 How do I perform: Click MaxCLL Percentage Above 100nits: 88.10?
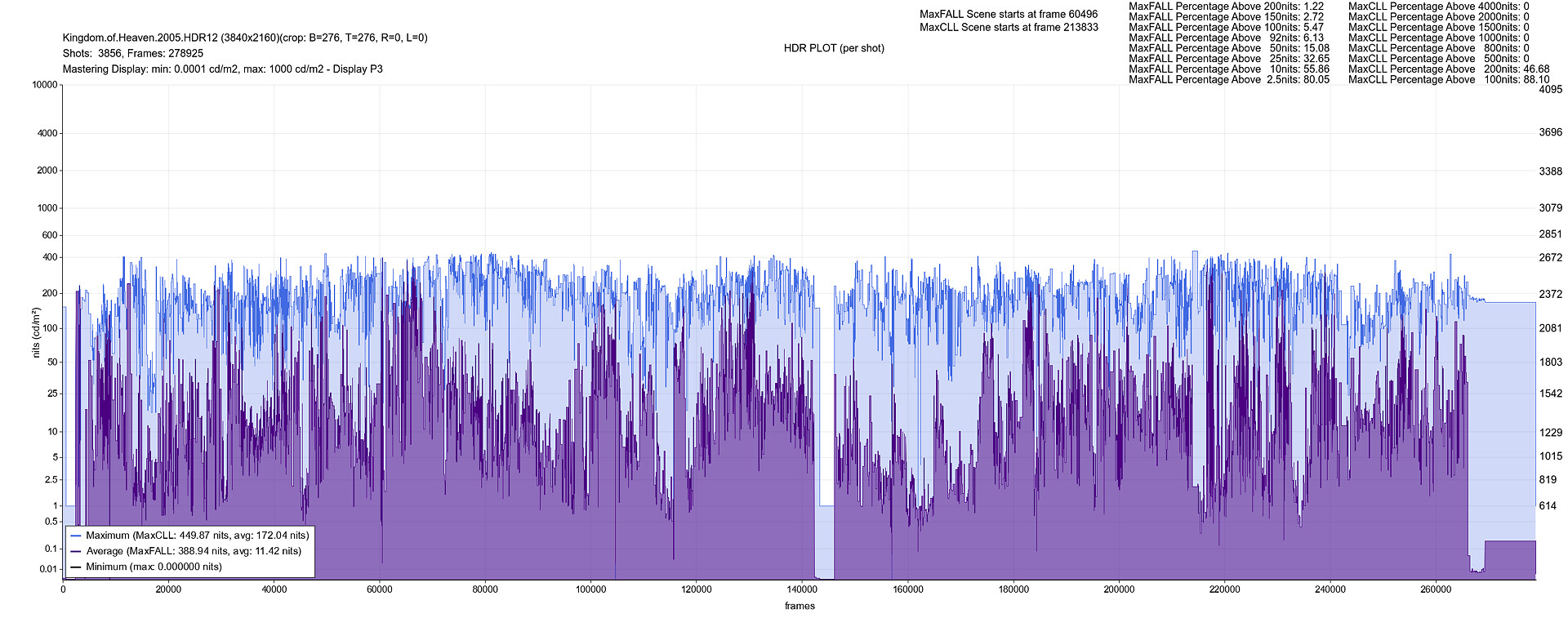pyautogui.click(x=1449, y=80)
